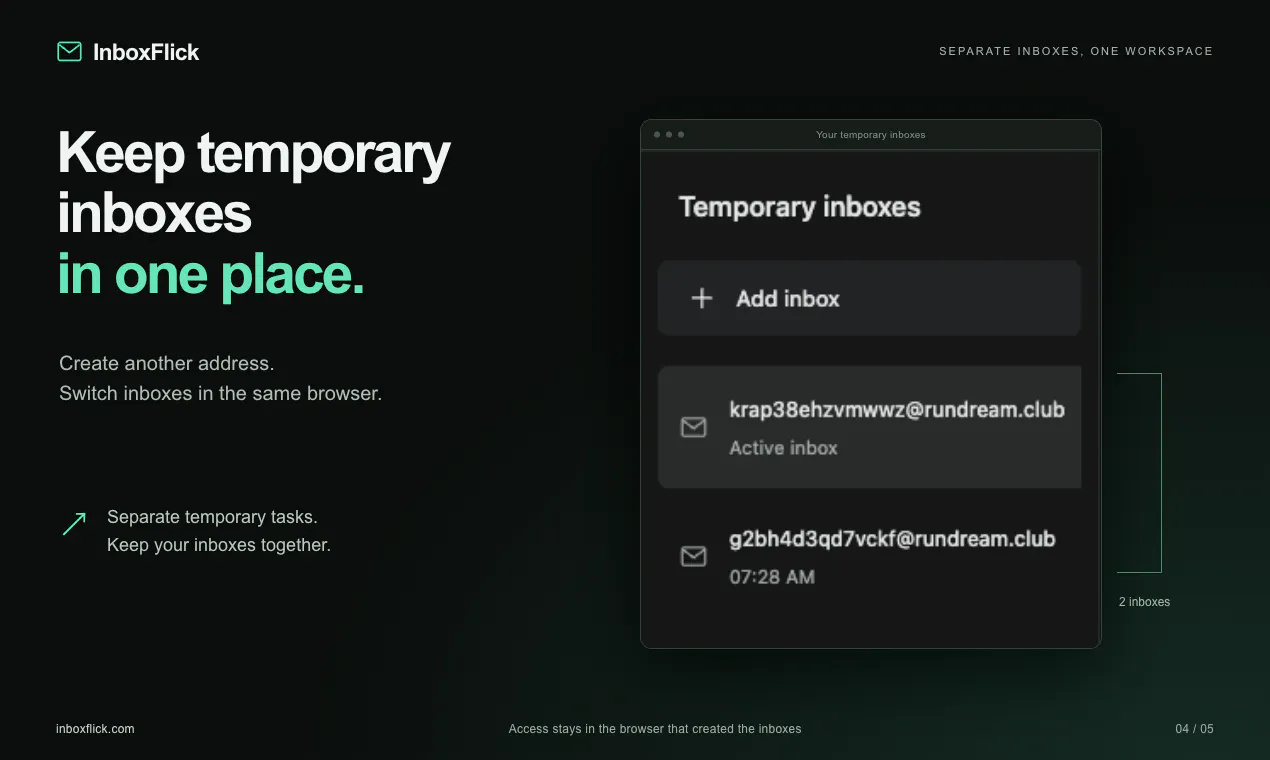Click the Temporary inboxes heading
Screen dimensions: 1270x760
tap(800, 207)
